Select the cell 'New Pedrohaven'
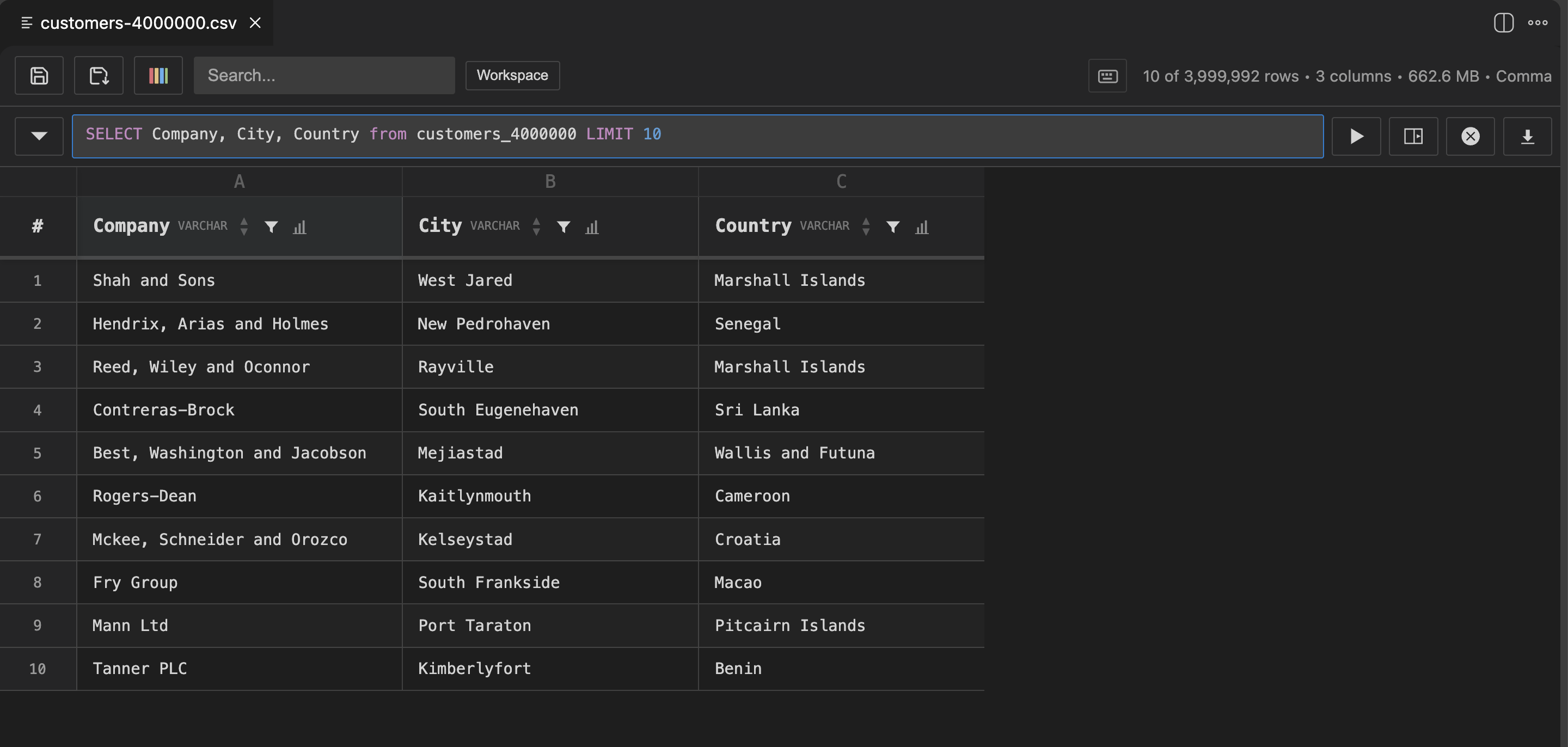The image size is (1568, 747). coord(550,324)
